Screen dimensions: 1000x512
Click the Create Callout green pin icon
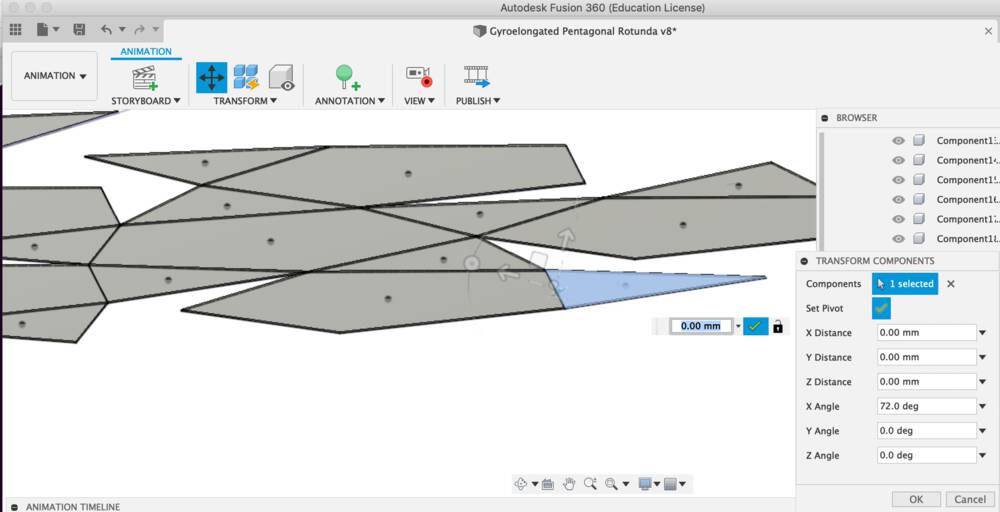tap(348, 78)
